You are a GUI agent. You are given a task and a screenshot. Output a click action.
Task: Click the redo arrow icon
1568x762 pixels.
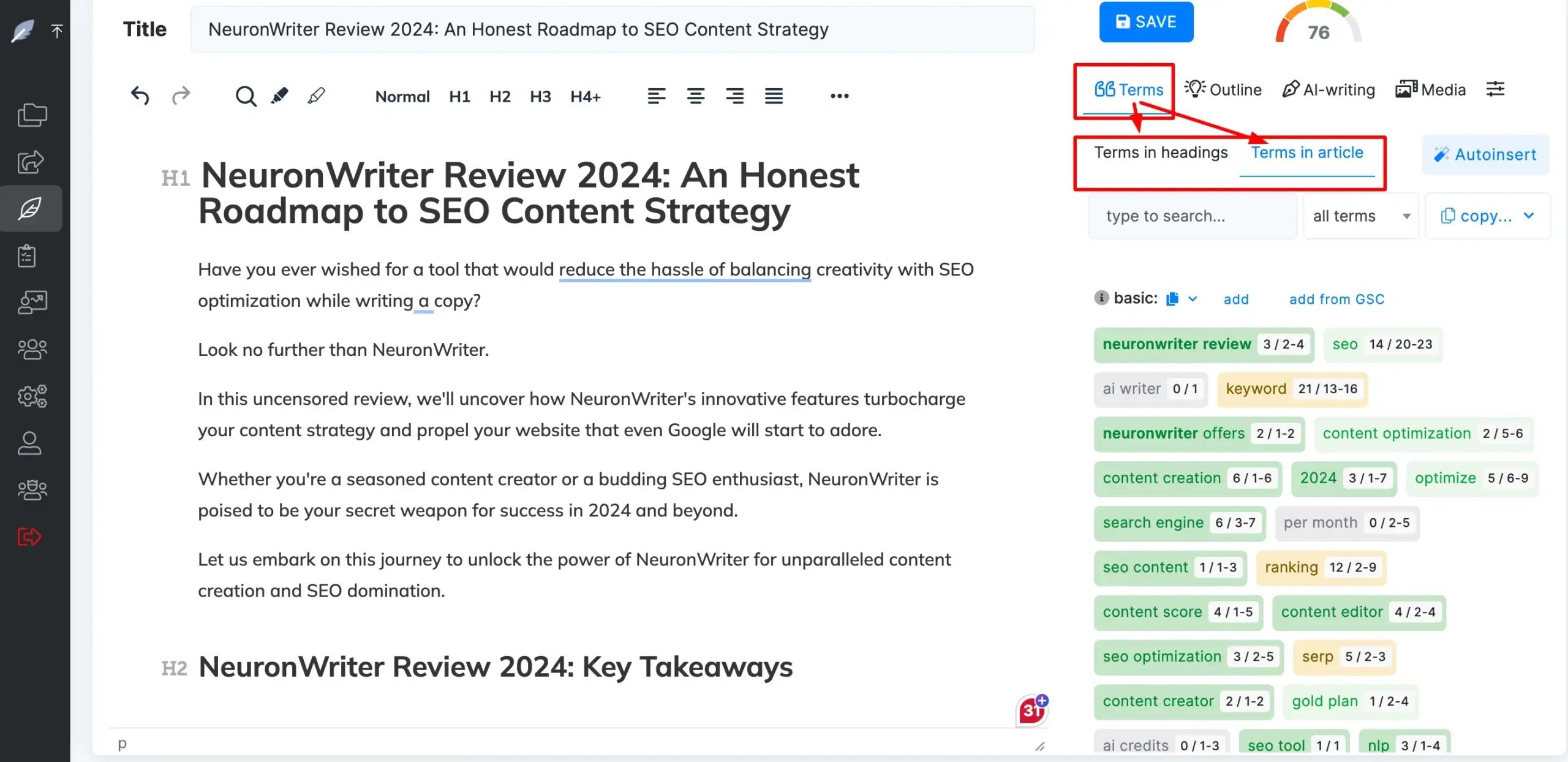181,96
